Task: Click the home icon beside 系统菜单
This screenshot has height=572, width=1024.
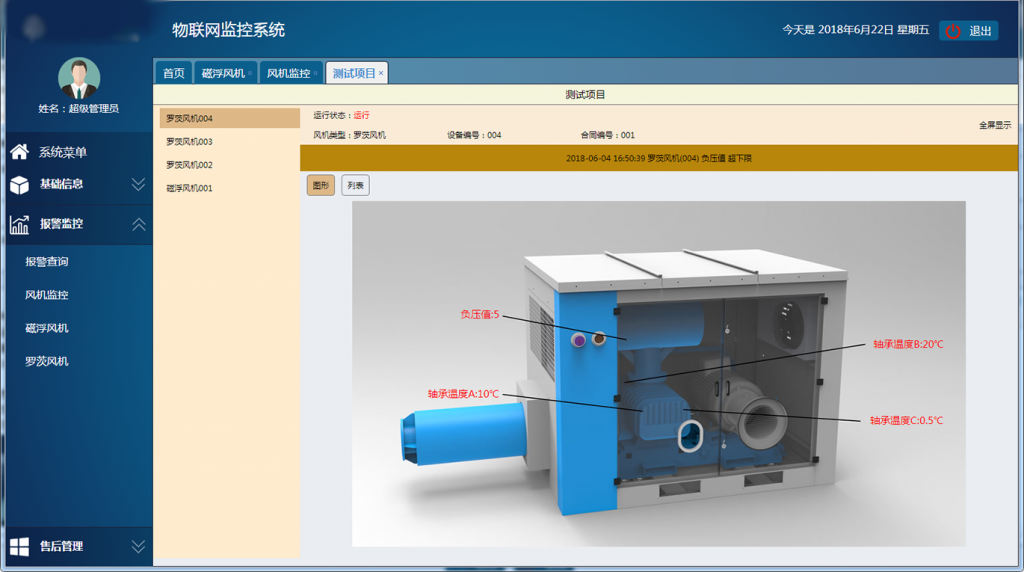Action: pos(19,152)
